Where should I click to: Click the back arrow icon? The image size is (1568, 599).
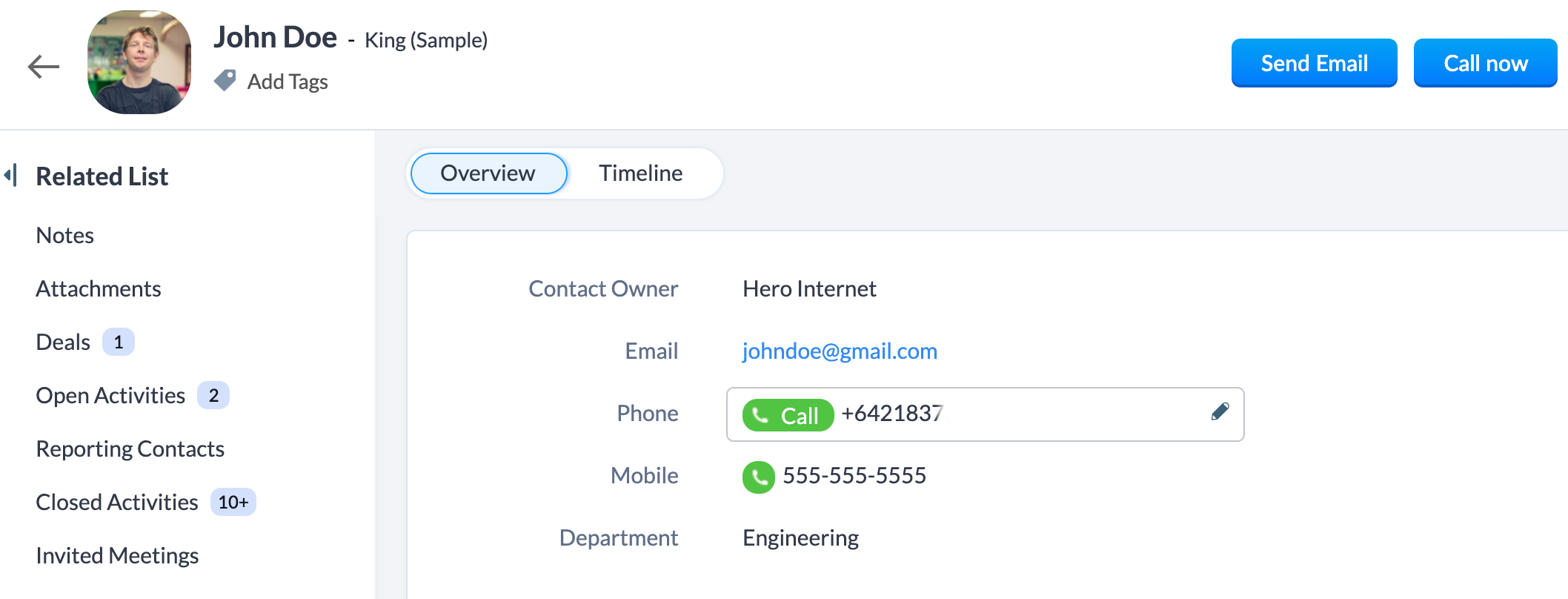[x=43, y=67]
